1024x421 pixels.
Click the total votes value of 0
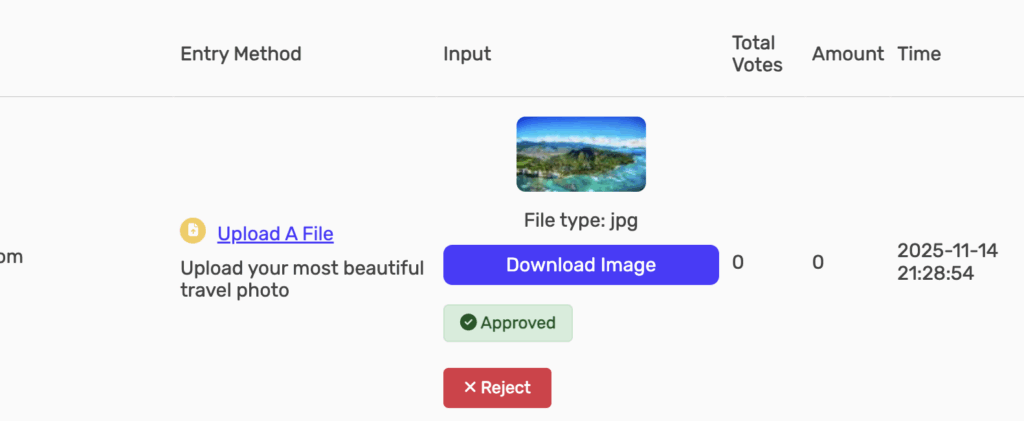click(x=738, y=263)
